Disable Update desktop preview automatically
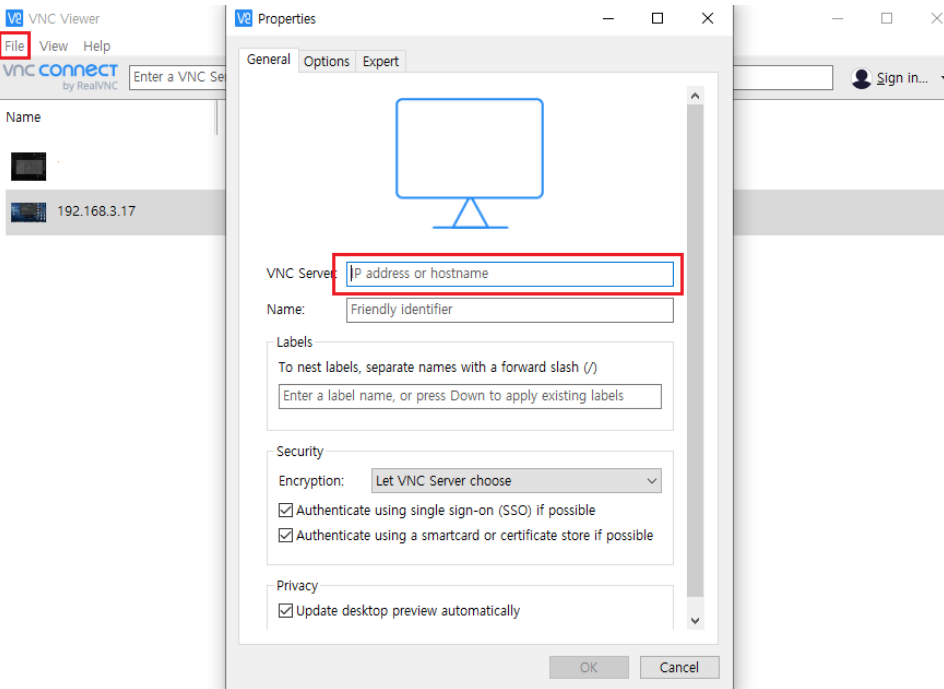The image size is (944, 689). (x=285, y=611)
